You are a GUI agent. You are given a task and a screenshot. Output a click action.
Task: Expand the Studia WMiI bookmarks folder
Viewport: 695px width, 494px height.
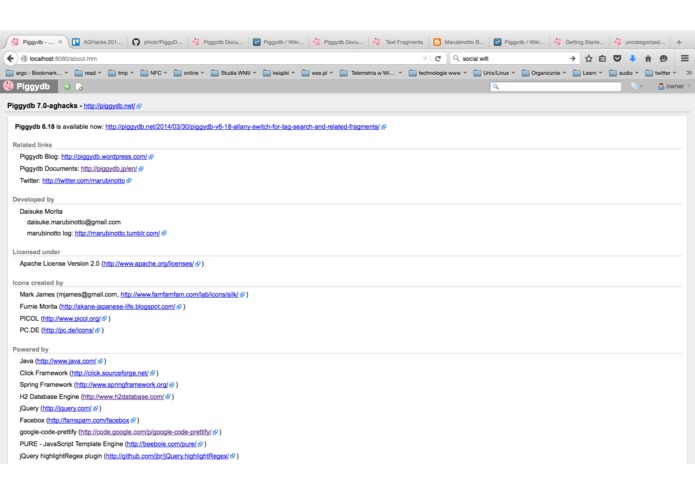tap(234, 73)
